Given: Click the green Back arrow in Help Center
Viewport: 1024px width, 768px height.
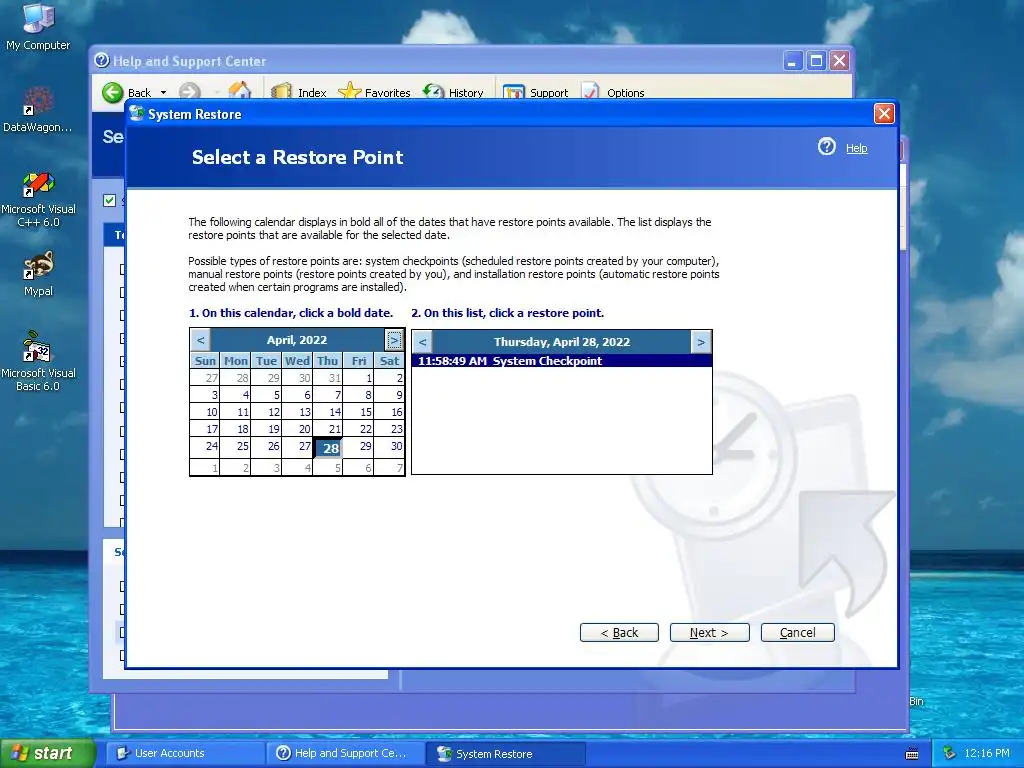Looking at the screenshot, I should coord(113,92).
